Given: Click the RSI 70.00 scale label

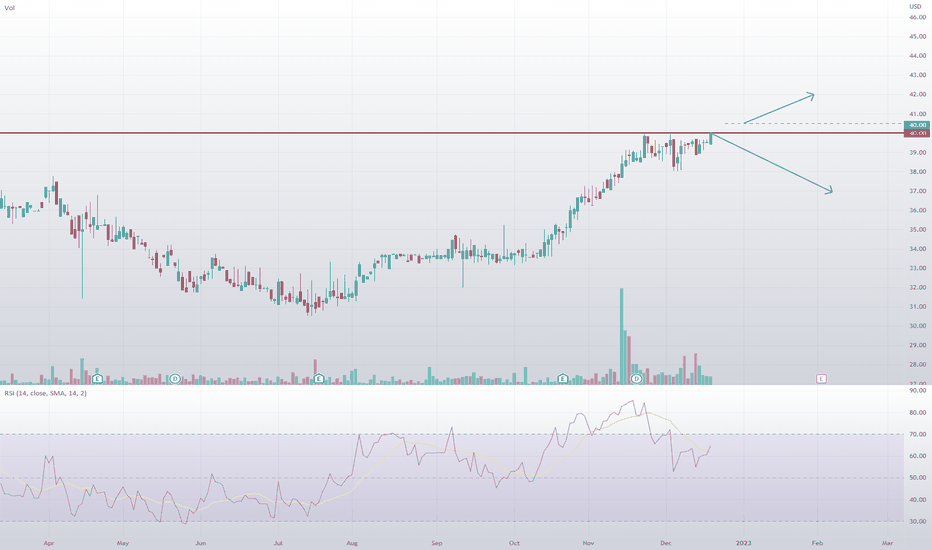Looking at the screenshot, I should (917, 435).
